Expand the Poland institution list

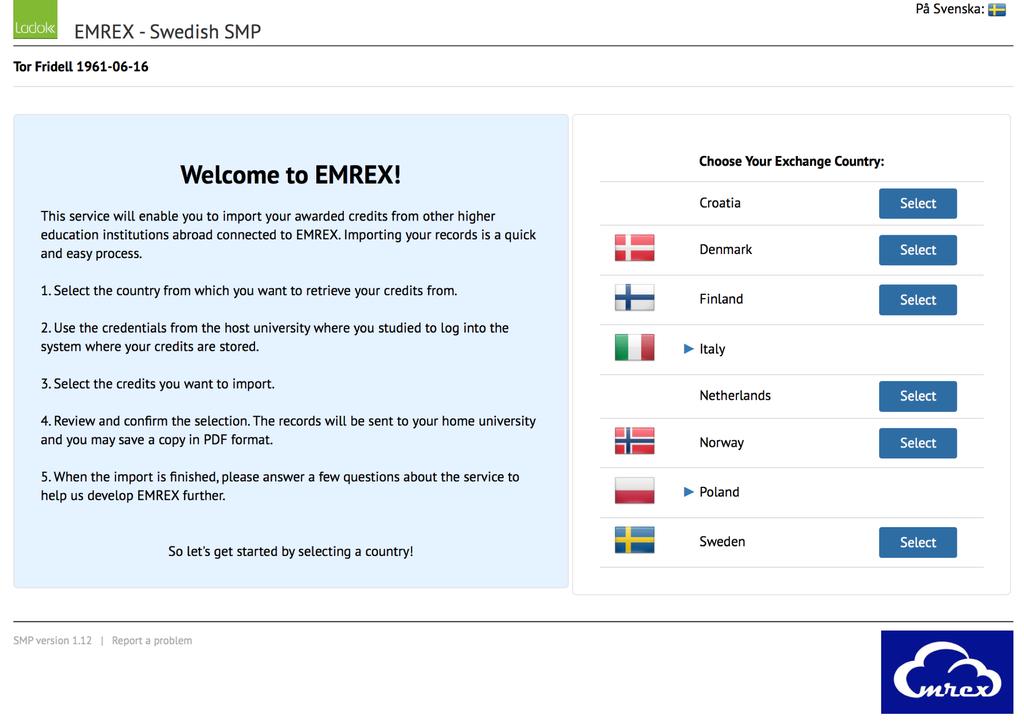pos(688,492)
